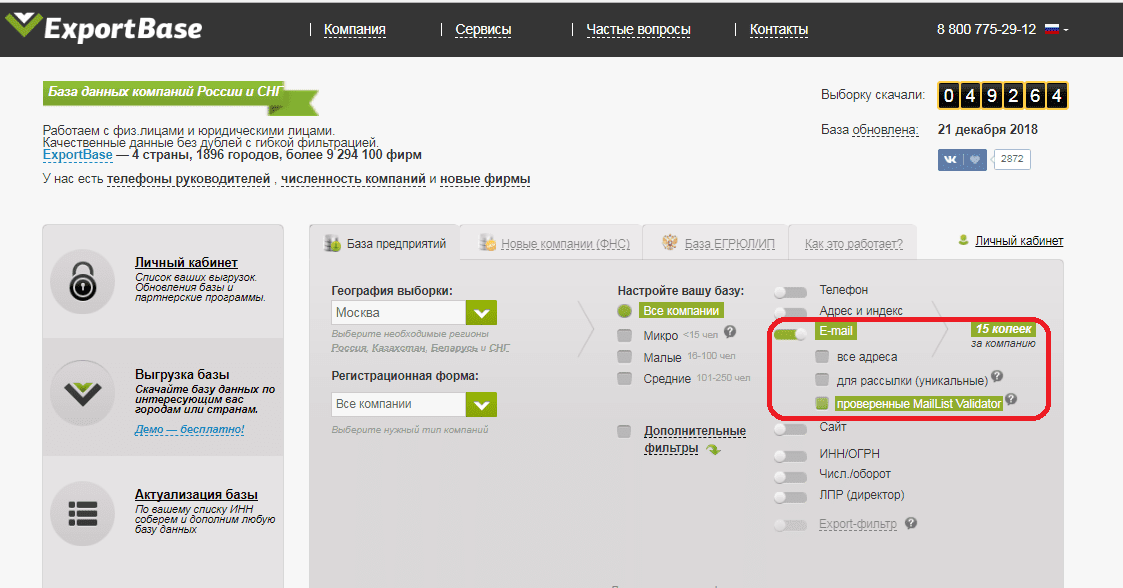This screenshot has height=588, width=1123.
Task: Click the обновлена dotted link
Action: 885,130
